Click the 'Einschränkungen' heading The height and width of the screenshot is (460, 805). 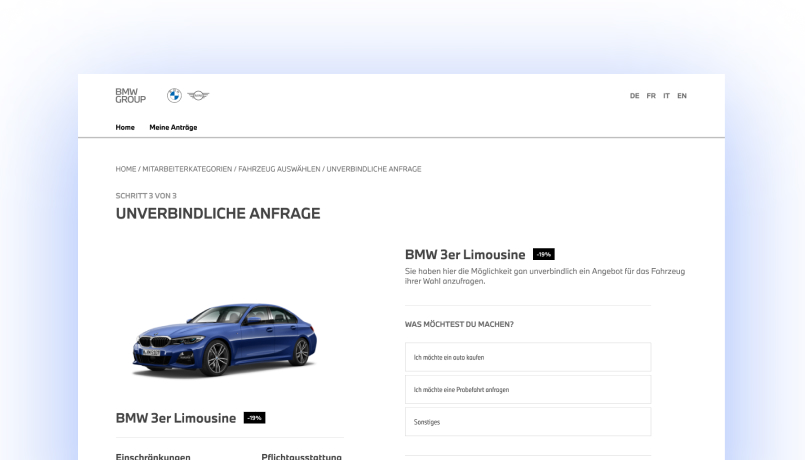click(x=153, y=456)
